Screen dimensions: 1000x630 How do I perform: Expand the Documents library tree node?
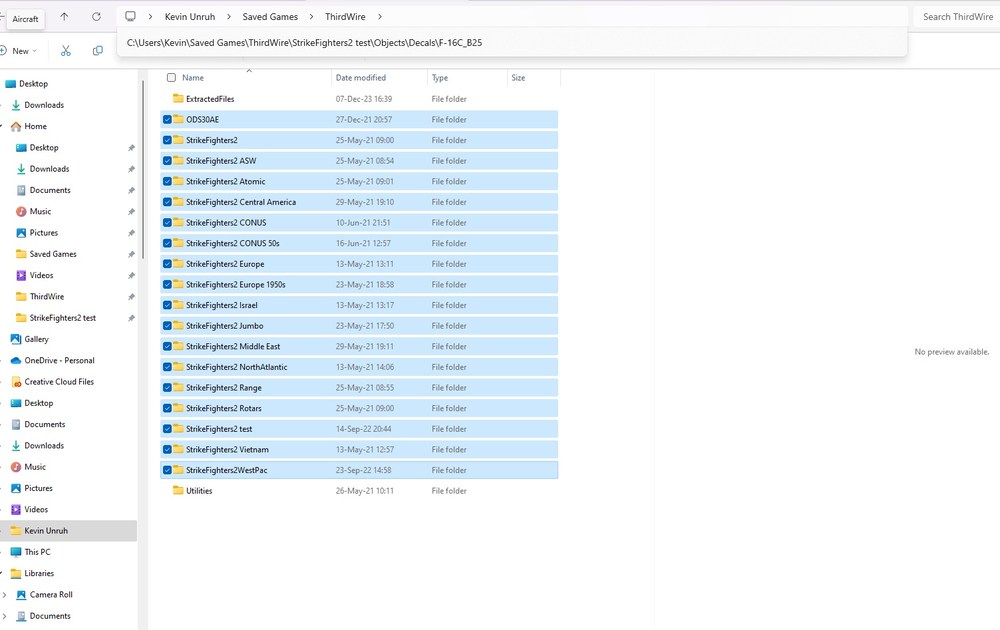pos(4,616)
